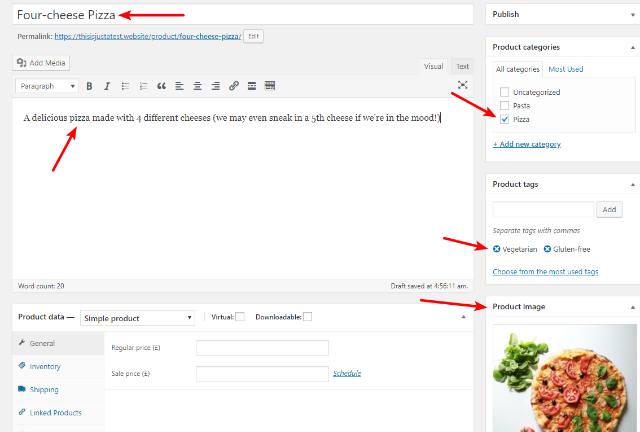Collapse the Product data panel
The height and width of the screenshot is (432, 640).
coord(463,317)
